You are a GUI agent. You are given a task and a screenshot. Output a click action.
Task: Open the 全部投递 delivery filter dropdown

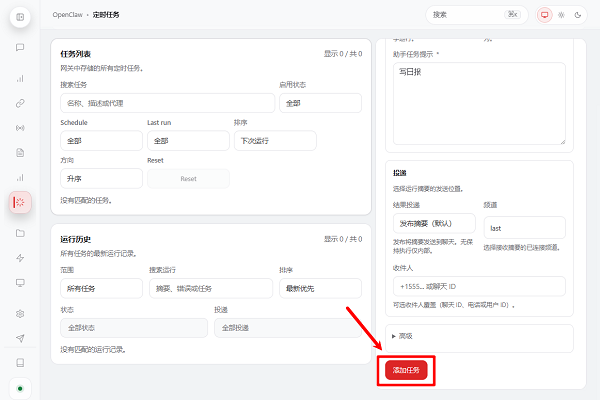point(288,328)
